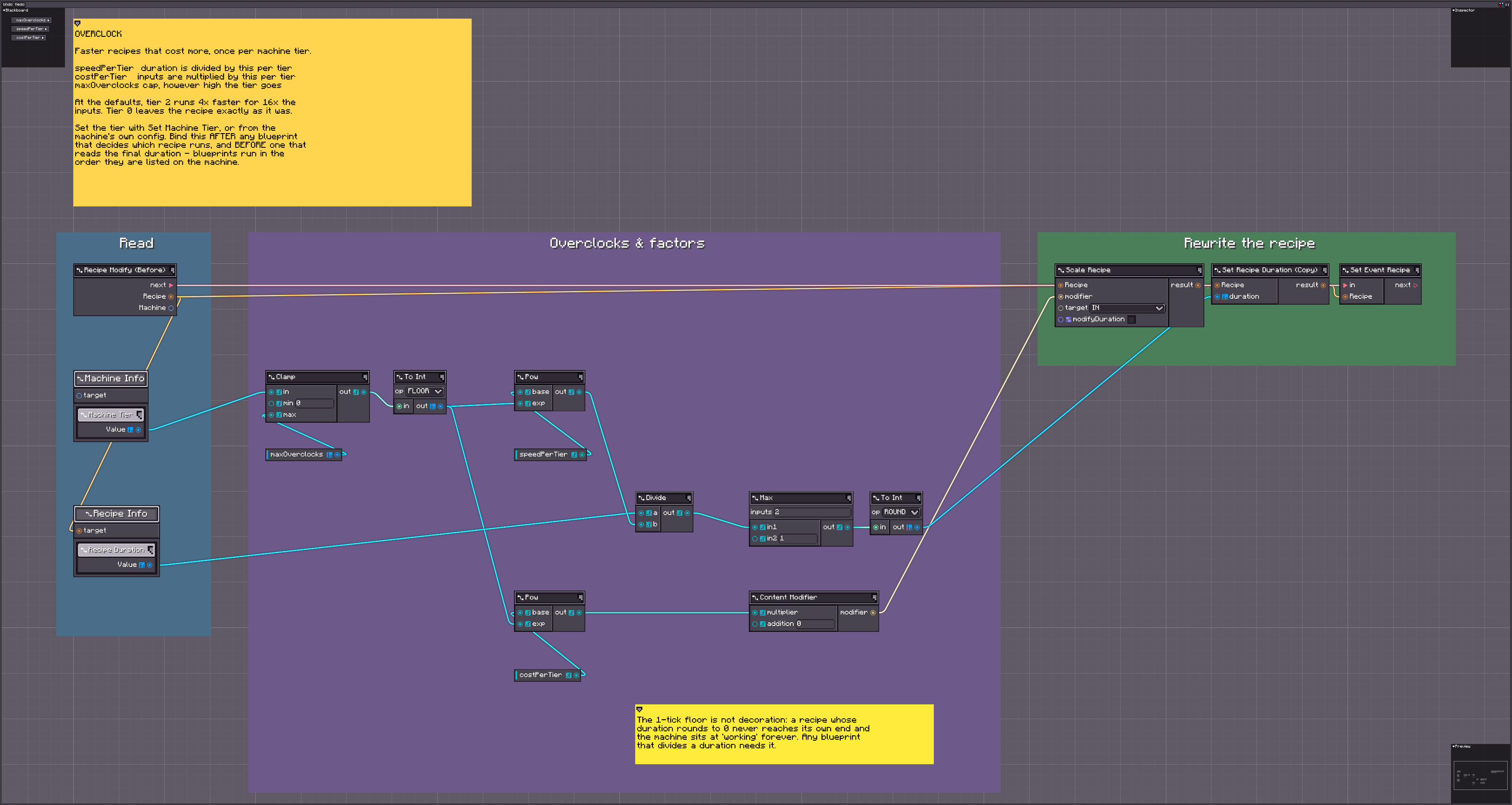Click the FLOOR To Int node collapse icon
The height and width of the screenshot is (805, 1512).
[x=442, y=377]
